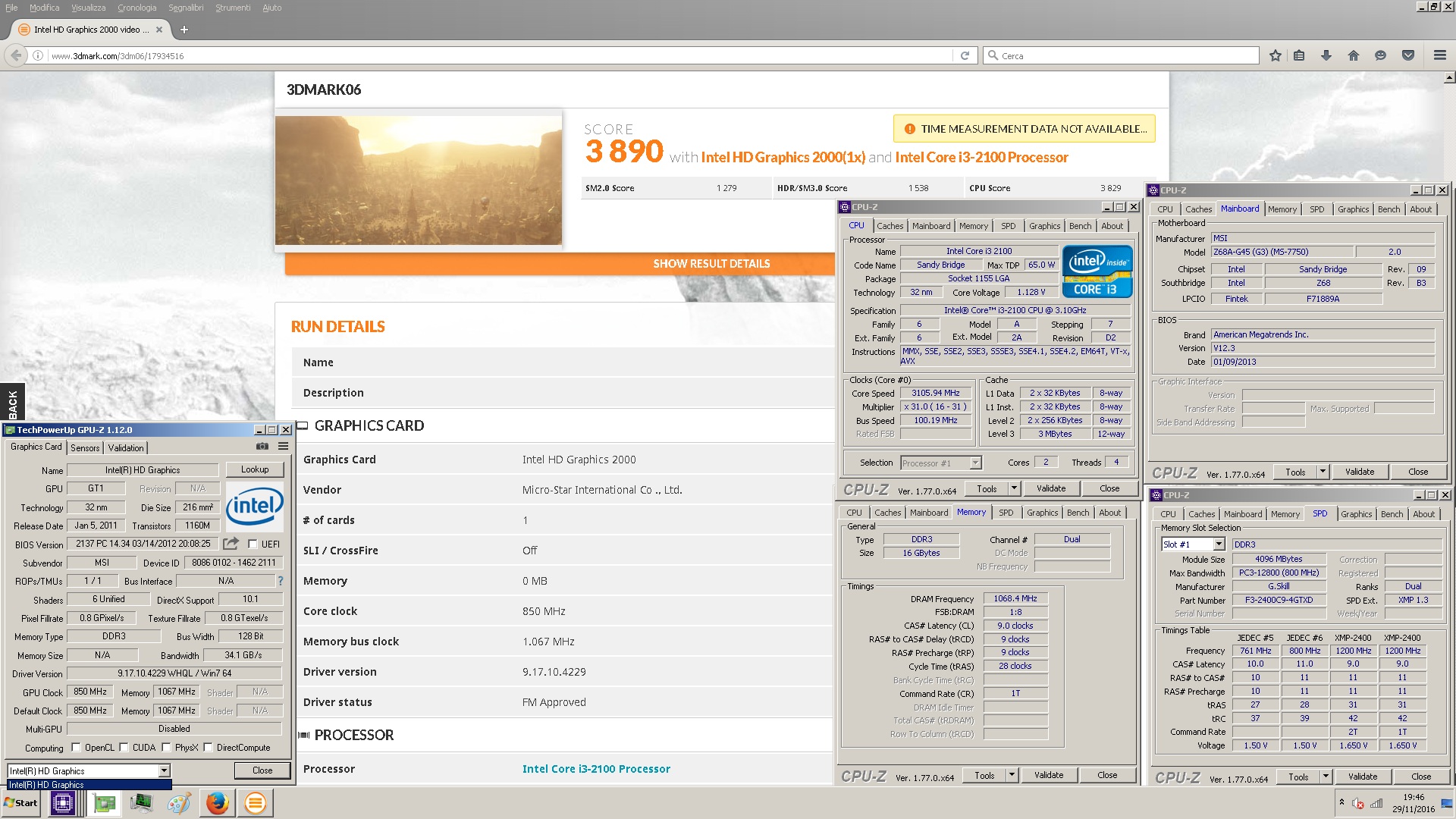Switch to Validation tab in GPU-Z
Screen dimensions: 1456x819
click(126, 447)
